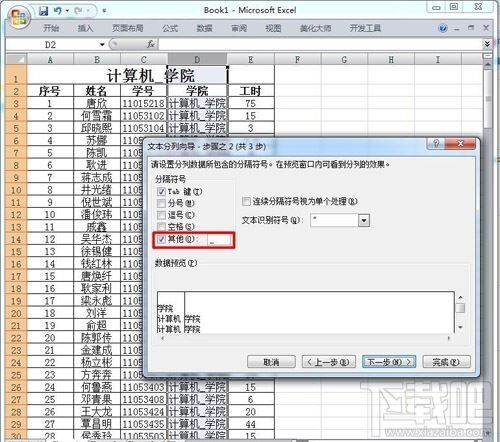
Task: Check 连续分隔符号视为单个处理 option
Action: 246,201
